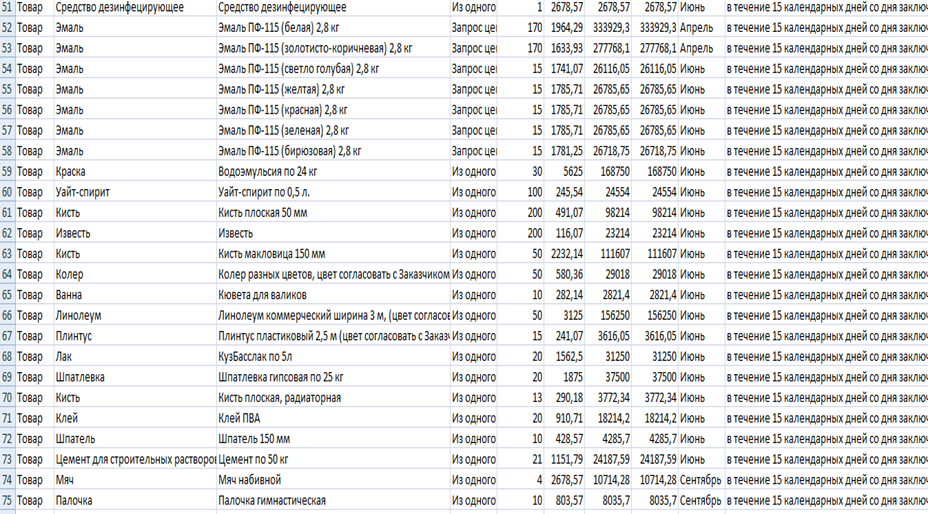Select the 'Колер' name cell
The height and width of the screenshot is (514, 928).
click(x=136, y=275)
